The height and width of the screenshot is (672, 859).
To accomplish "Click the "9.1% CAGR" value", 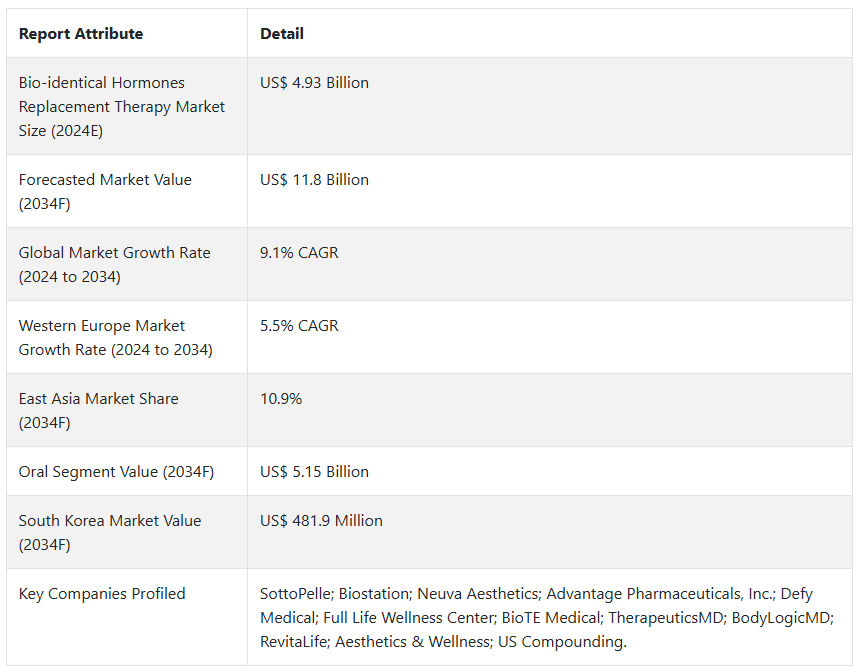I will (x=299, y=253).
